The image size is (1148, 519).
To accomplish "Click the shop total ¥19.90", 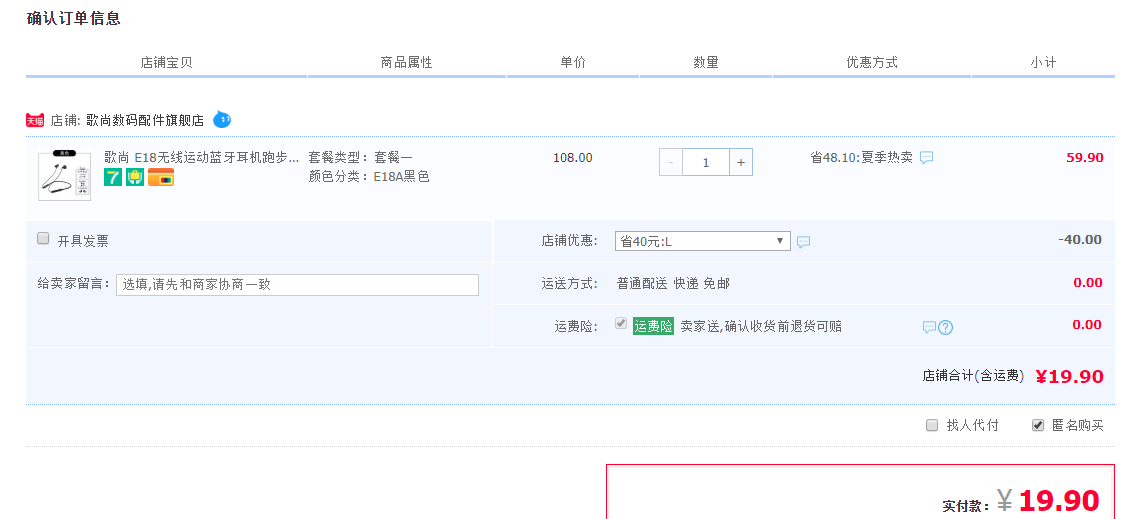I will tap(1069, 376).
